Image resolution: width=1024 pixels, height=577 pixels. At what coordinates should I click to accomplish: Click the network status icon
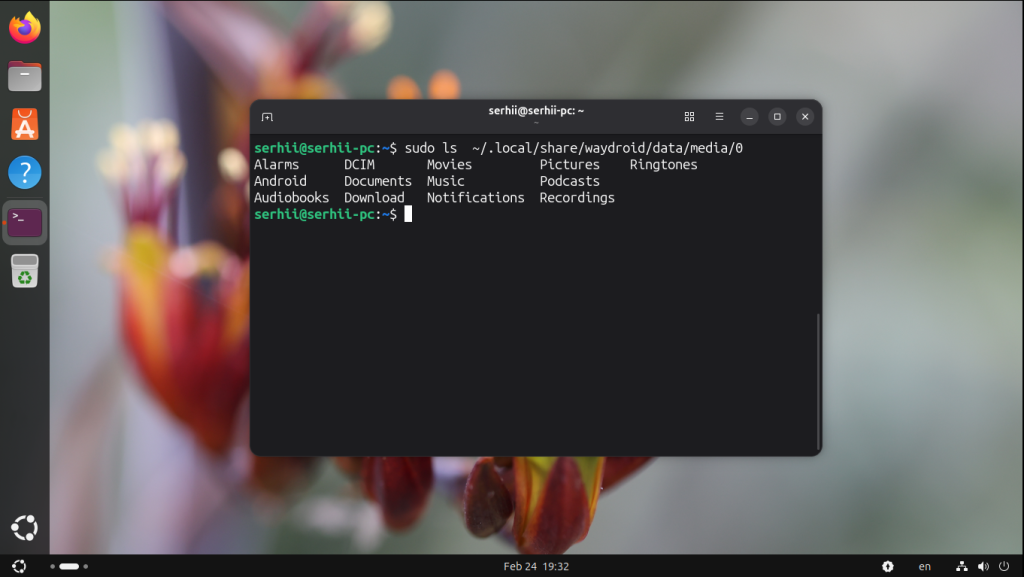pos(961,566)
